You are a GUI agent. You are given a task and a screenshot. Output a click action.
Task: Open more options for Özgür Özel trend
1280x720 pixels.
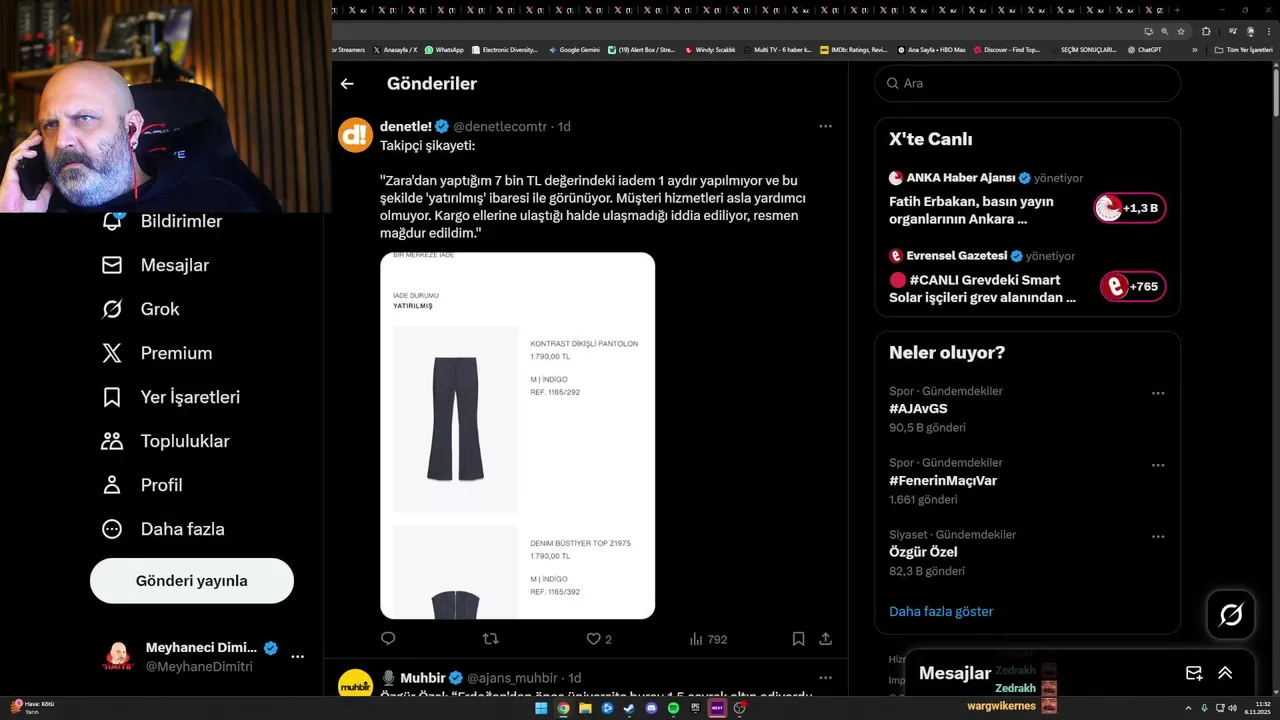coord(1158,537)
